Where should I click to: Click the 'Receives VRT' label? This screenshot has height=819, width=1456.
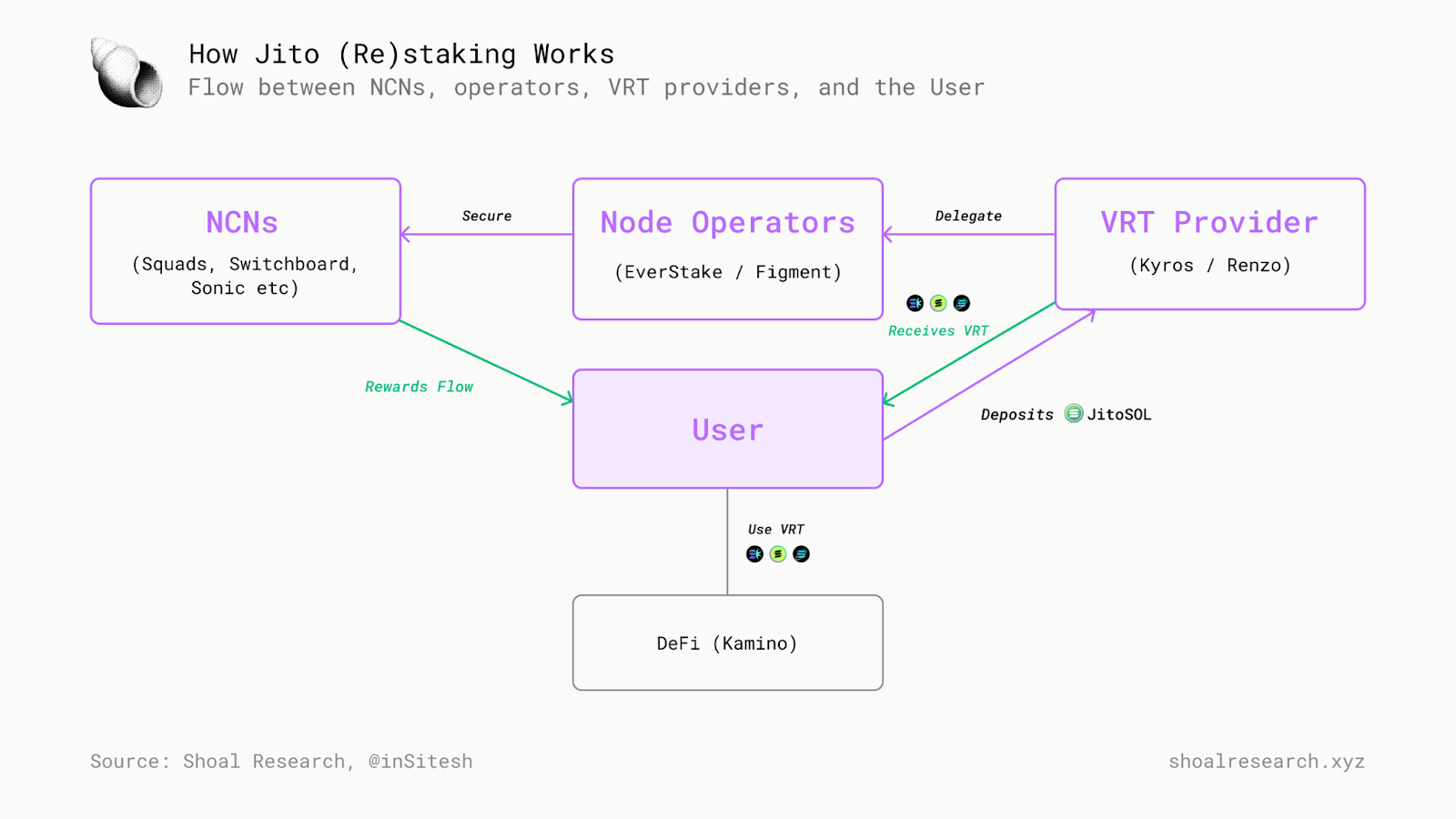[938, 330]
